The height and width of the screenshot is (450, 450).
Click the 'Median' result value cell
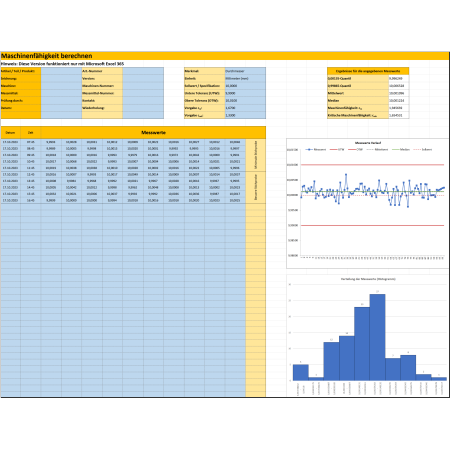(399, 100)
